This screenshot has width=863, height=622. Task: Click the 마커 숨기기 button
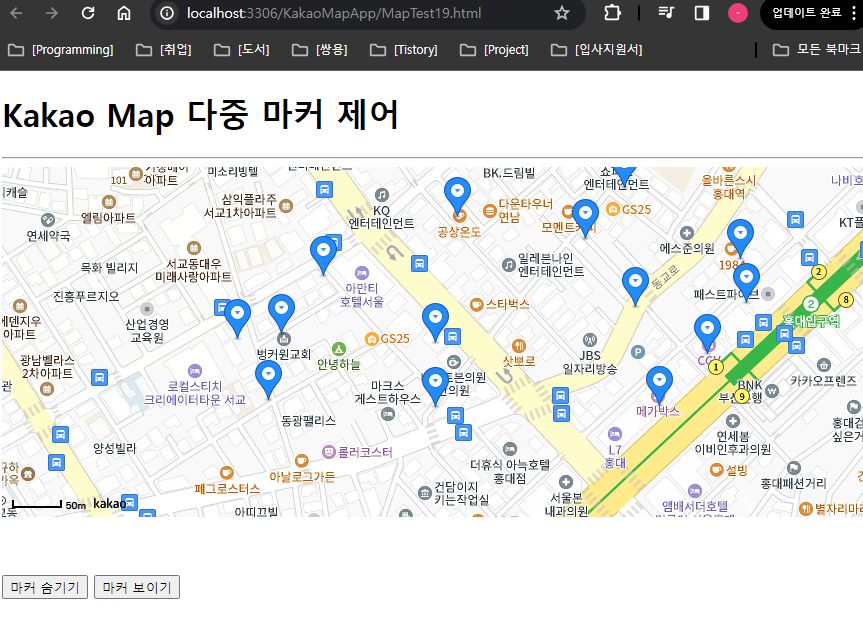[x=45, y=587]
